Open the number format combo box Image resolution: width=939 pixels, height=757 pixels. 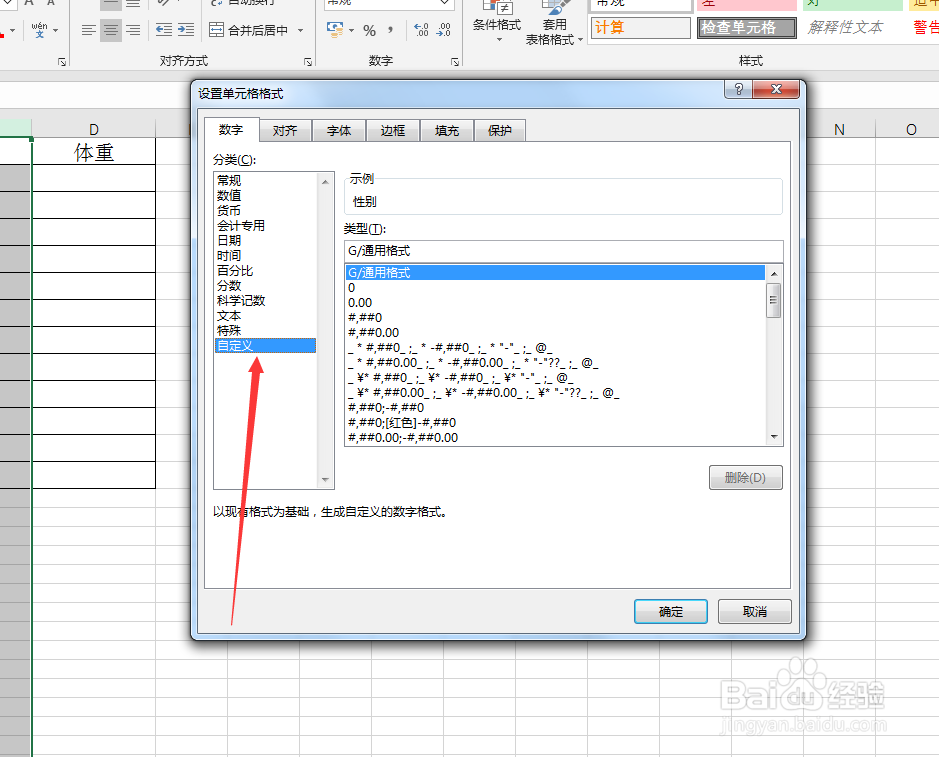pos(389,4)
